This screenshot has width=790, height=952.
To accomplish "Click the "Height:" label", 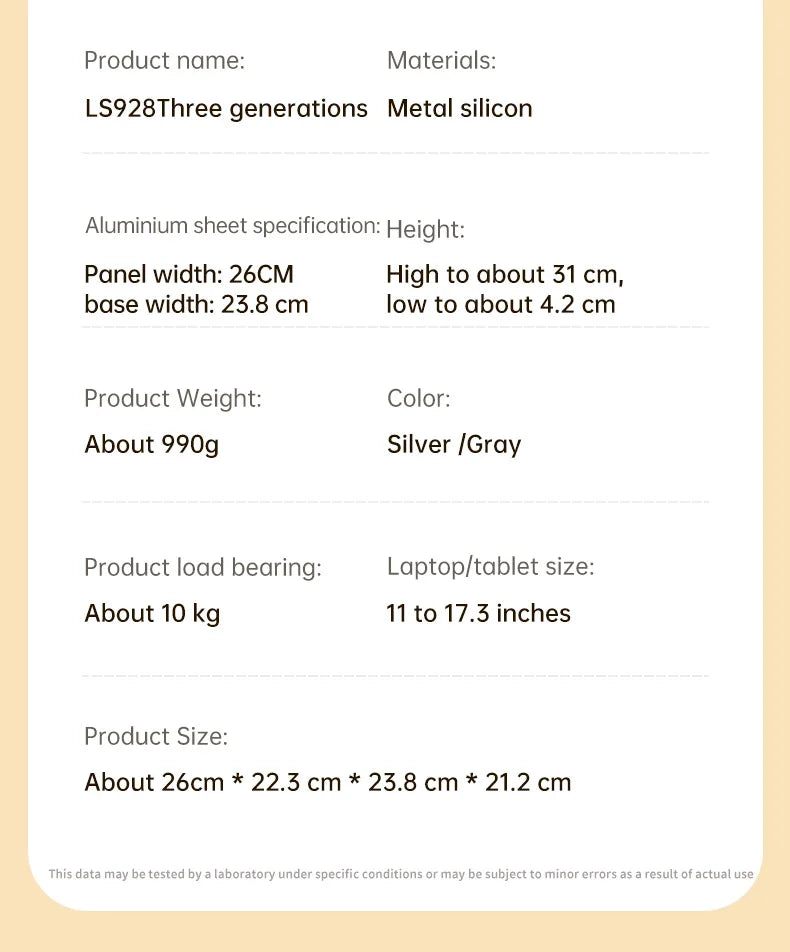I will pos(425,229).
